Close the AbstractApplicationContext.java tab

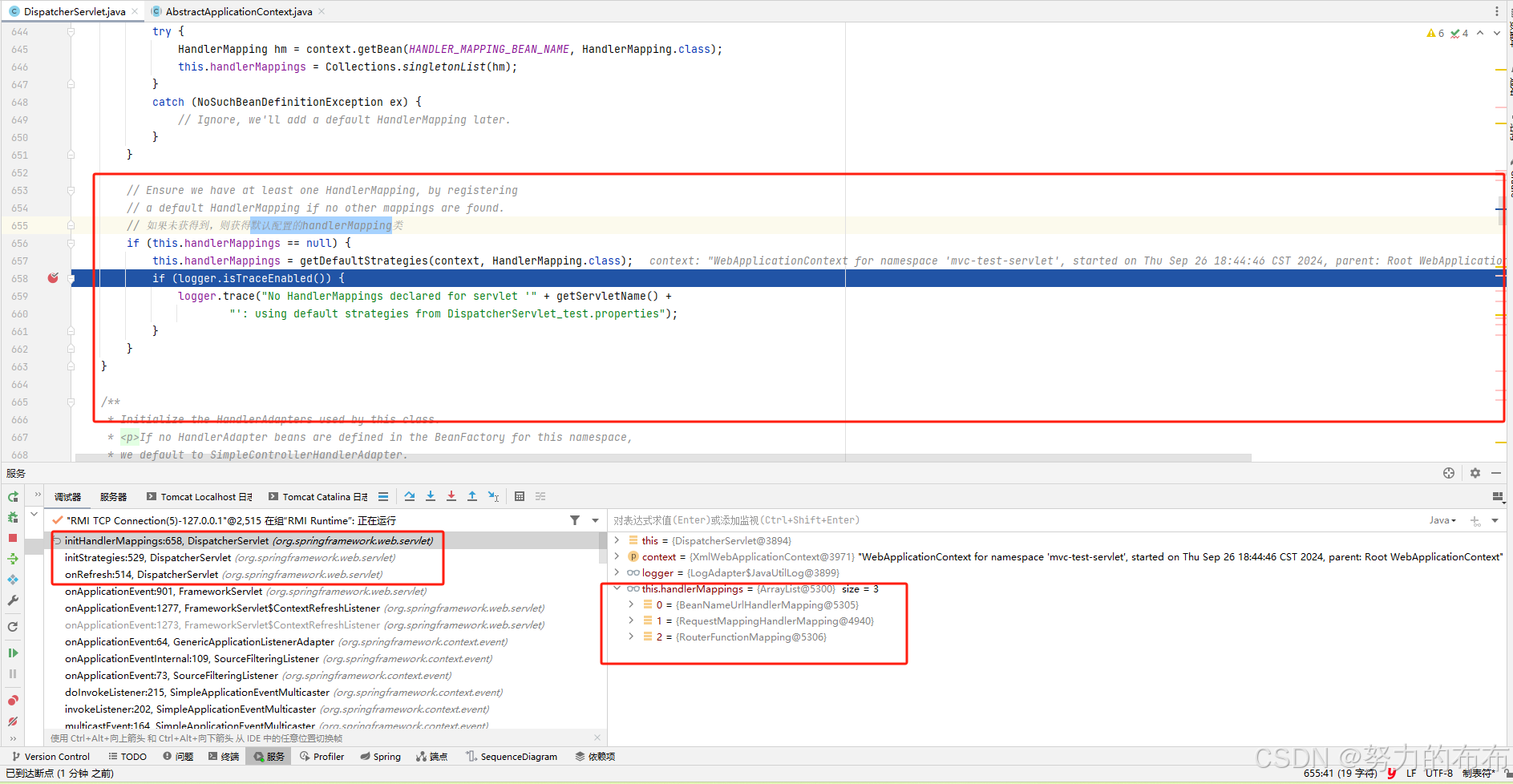point(322,11)
